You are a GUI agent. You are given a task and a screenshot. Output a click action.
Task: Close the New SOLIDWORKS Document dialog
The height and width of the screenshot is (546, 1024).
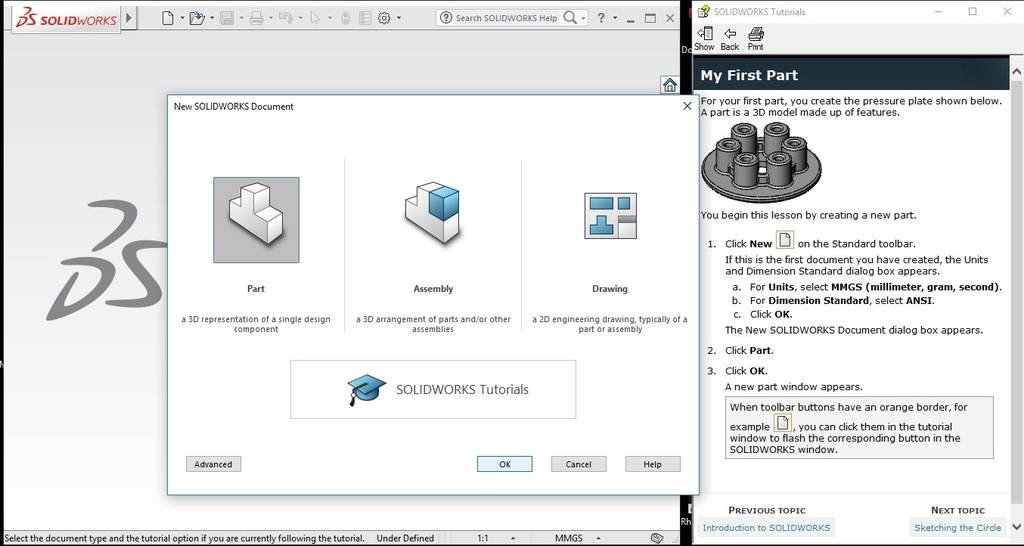click(687, 106)
